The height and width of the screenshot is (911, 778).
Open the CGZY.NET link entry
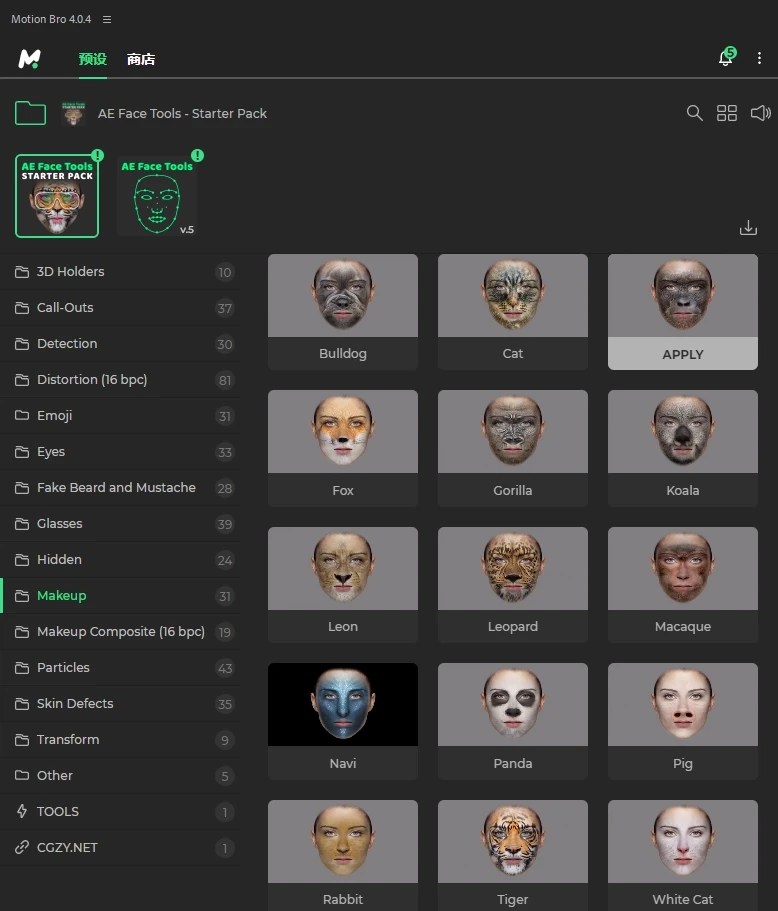pyautogui.click(x=67, y=848)
